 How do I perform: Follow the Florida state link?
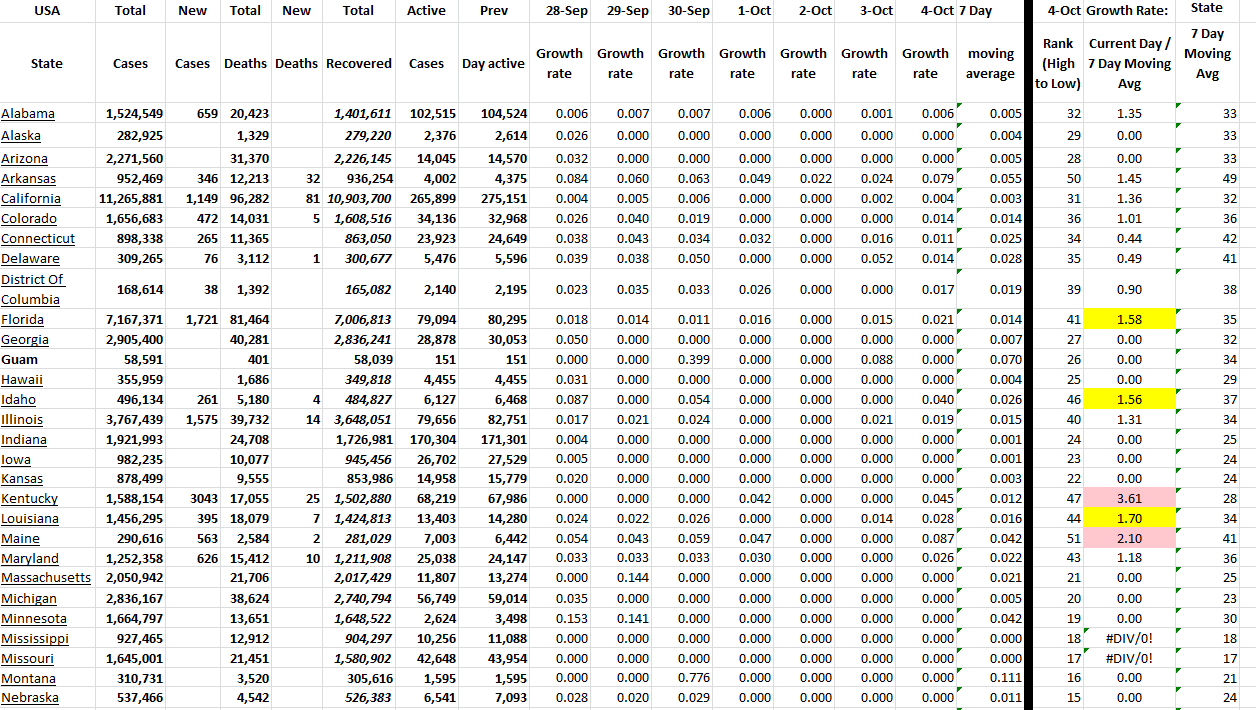click(24, 319)
